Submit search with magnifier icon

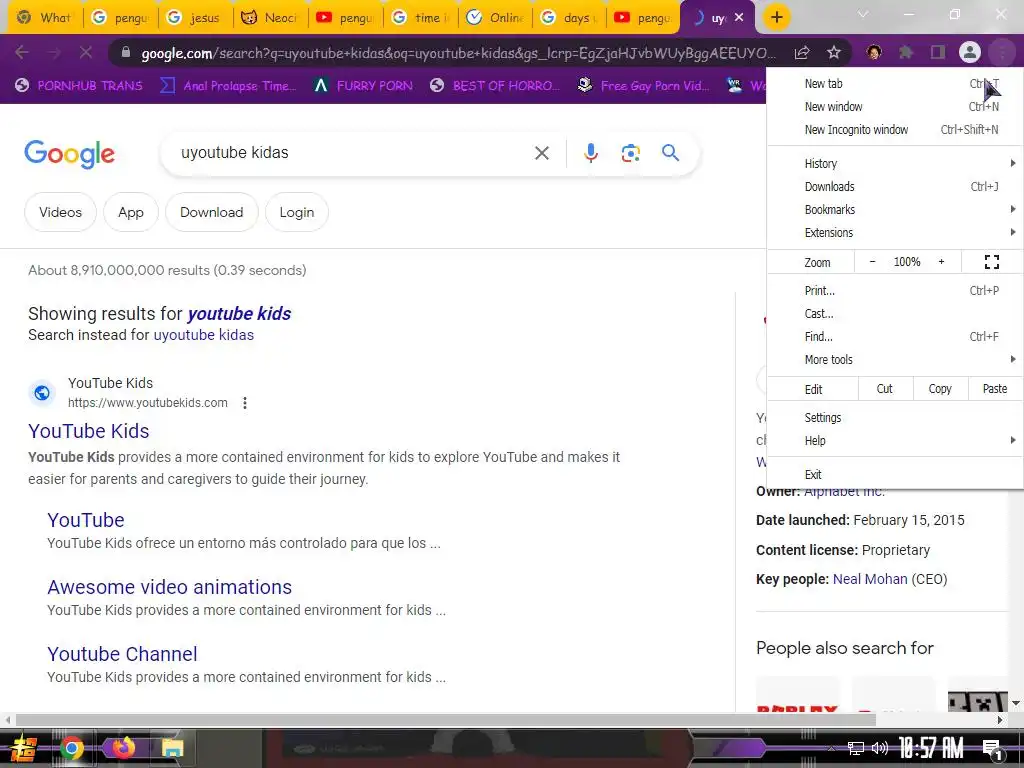[x=671, y=153]
